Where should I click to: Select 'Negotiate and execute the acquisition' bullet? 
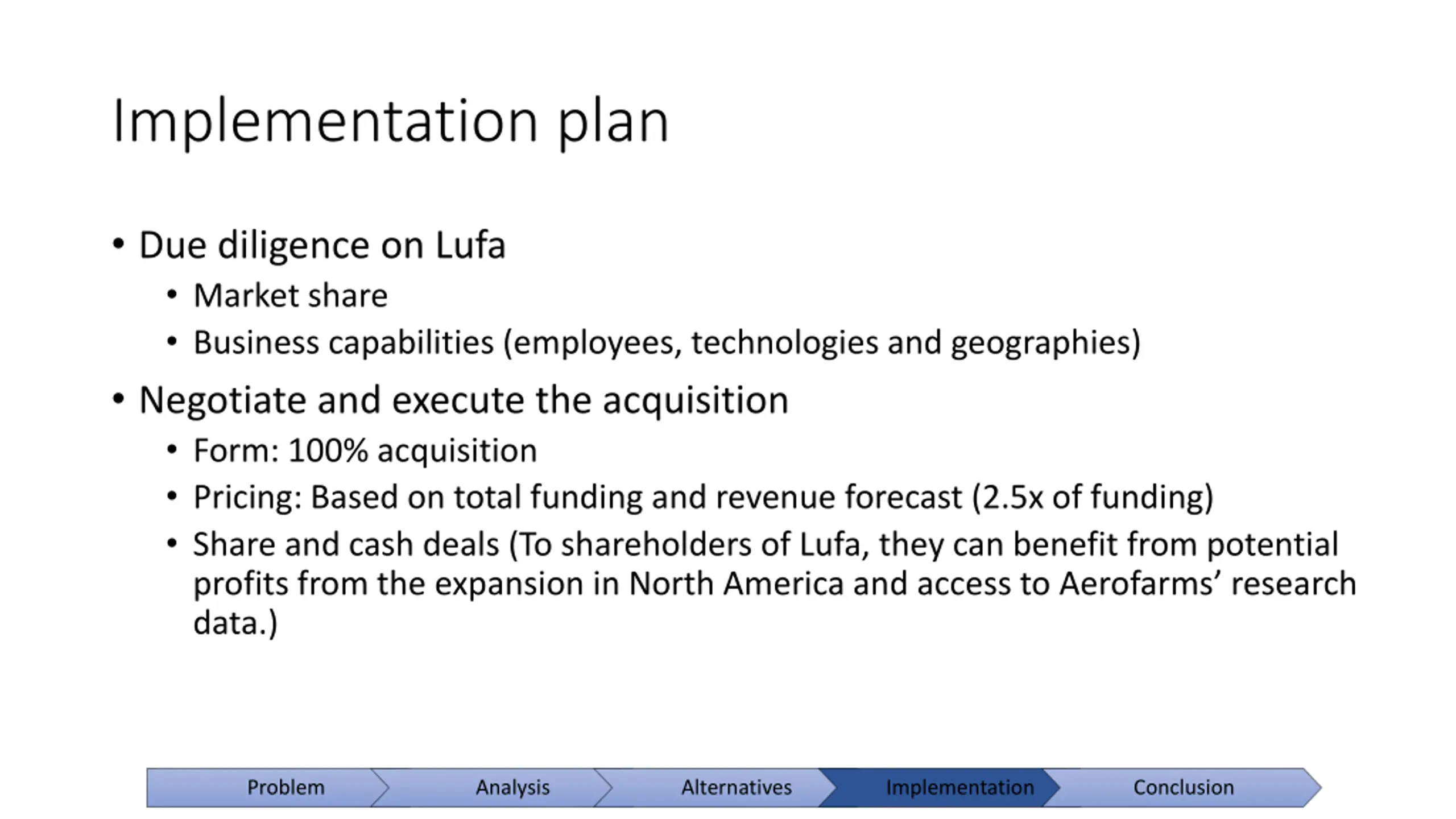(x=464, y=400)
